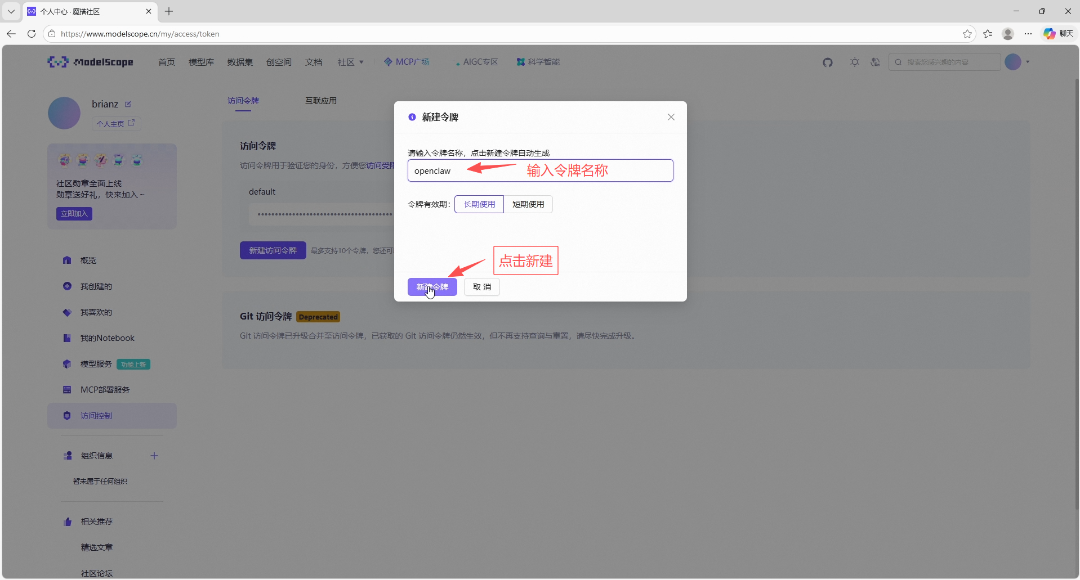The image size is (1080, 580).
Task: Click the 取消 button in dialog
Action: [481, 287]
